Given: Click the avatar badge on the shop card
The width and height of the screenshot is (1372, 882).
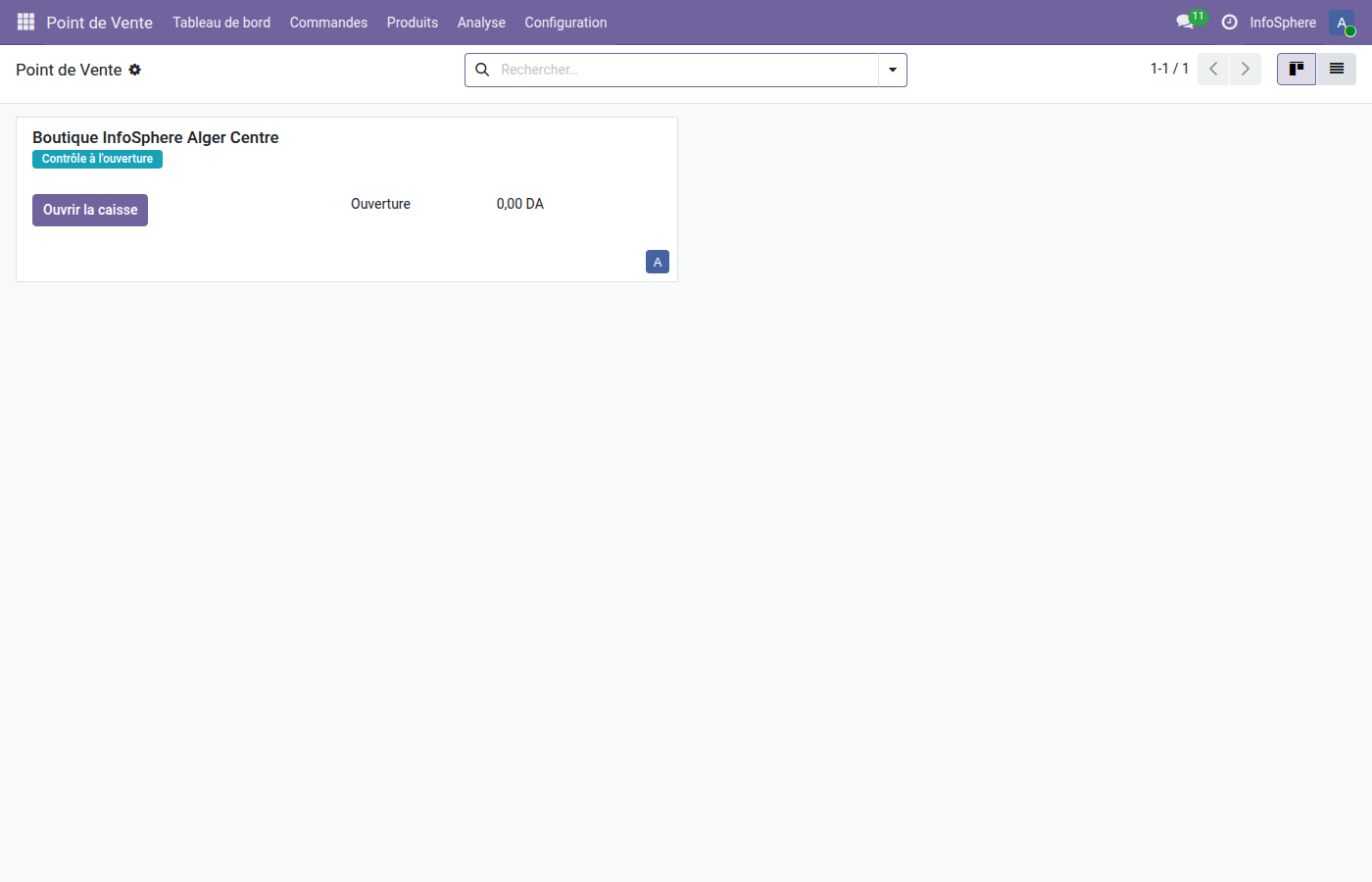Looking at the screenshot, I should pos(658,262).
